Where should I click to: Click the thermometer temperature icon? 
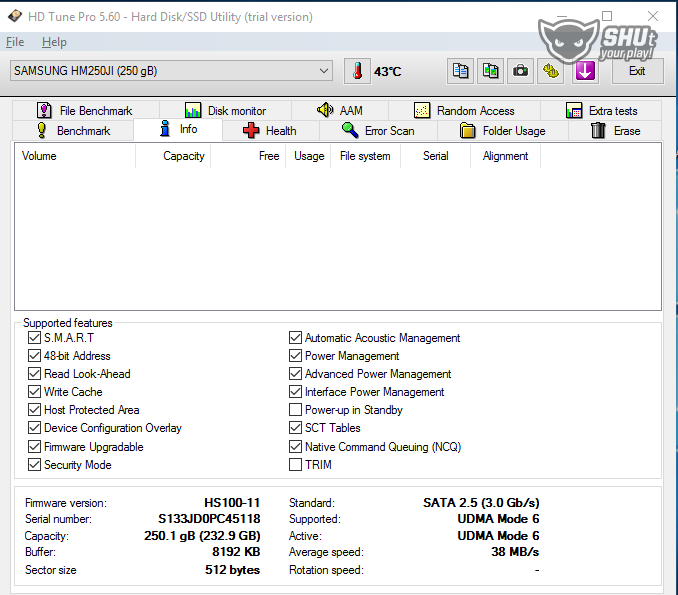(x=358, y=71)
